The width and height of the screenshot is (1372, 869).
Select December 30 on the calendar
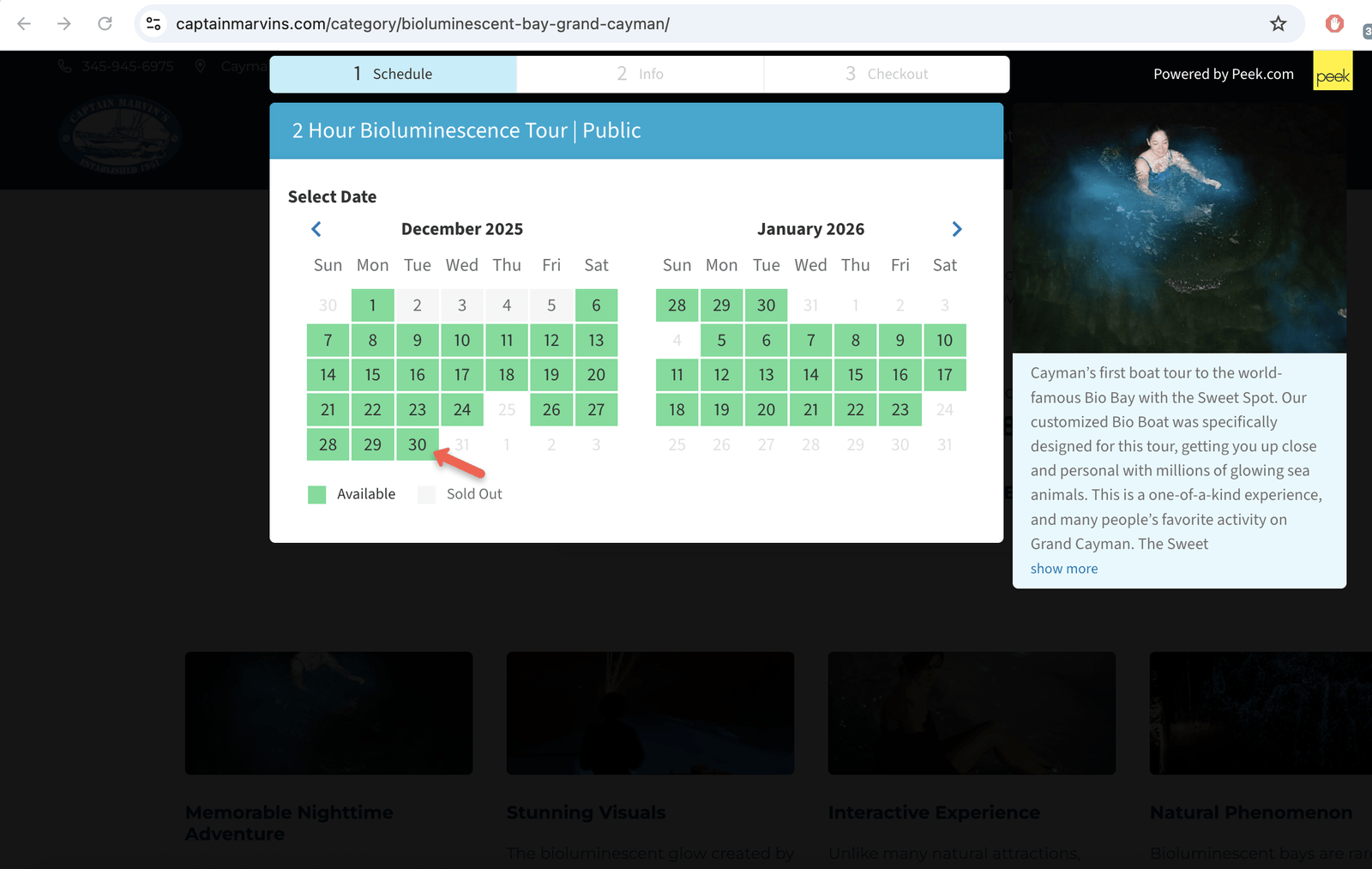click(417, 444)
